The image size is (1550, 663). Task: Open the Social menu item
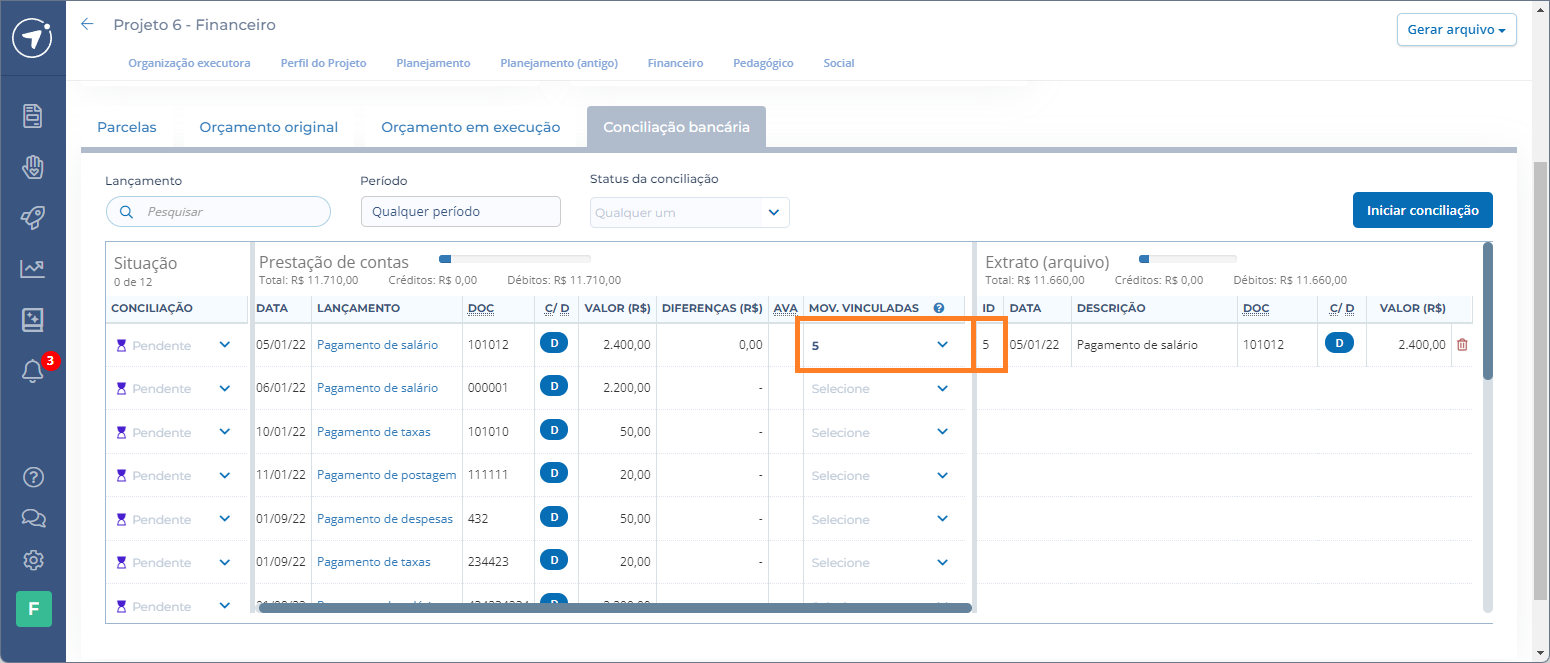pos(839,63)
